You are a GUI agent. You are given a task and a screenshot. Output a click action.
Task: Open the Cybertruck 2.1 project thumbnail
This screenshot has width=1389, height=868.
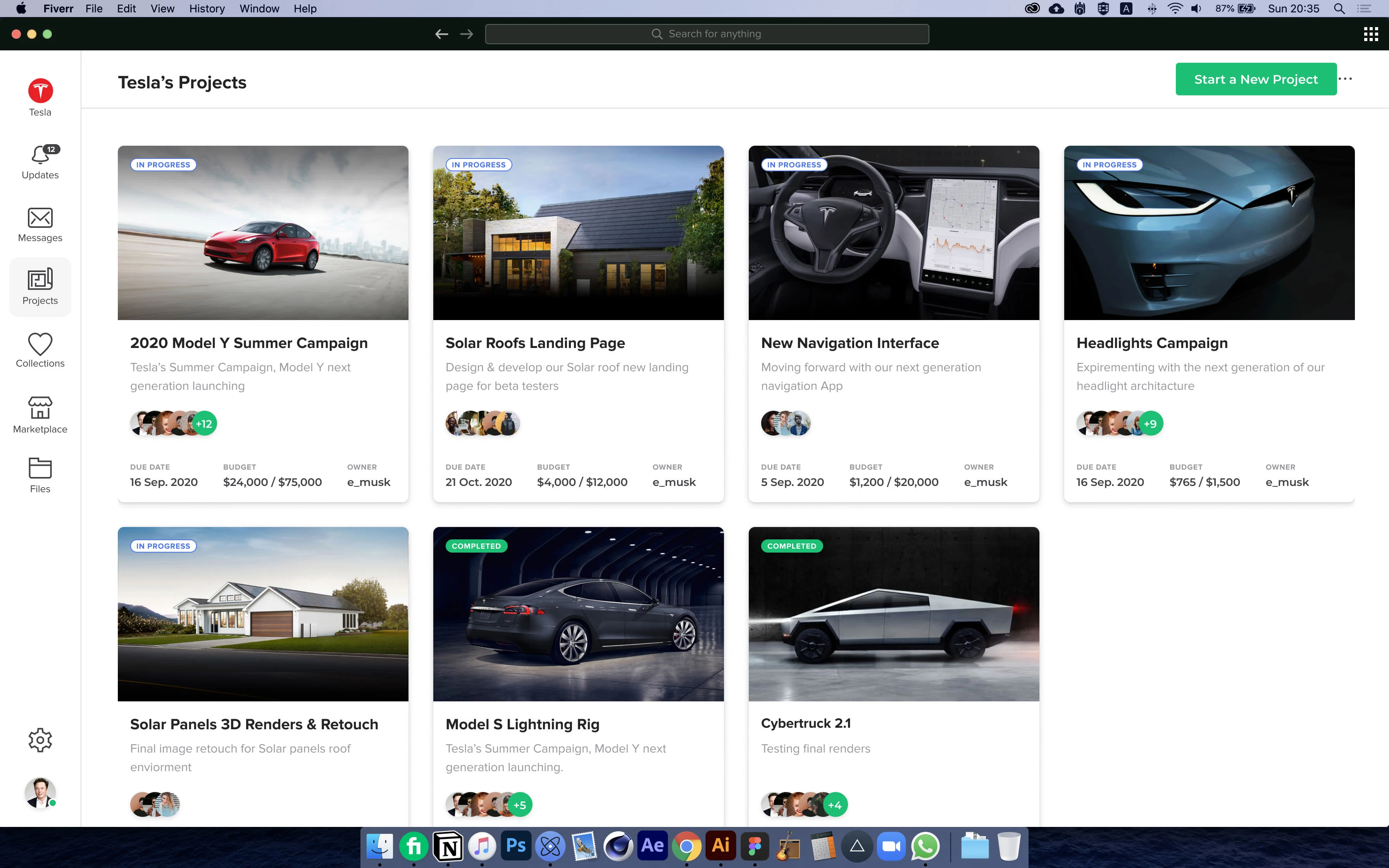893,614
